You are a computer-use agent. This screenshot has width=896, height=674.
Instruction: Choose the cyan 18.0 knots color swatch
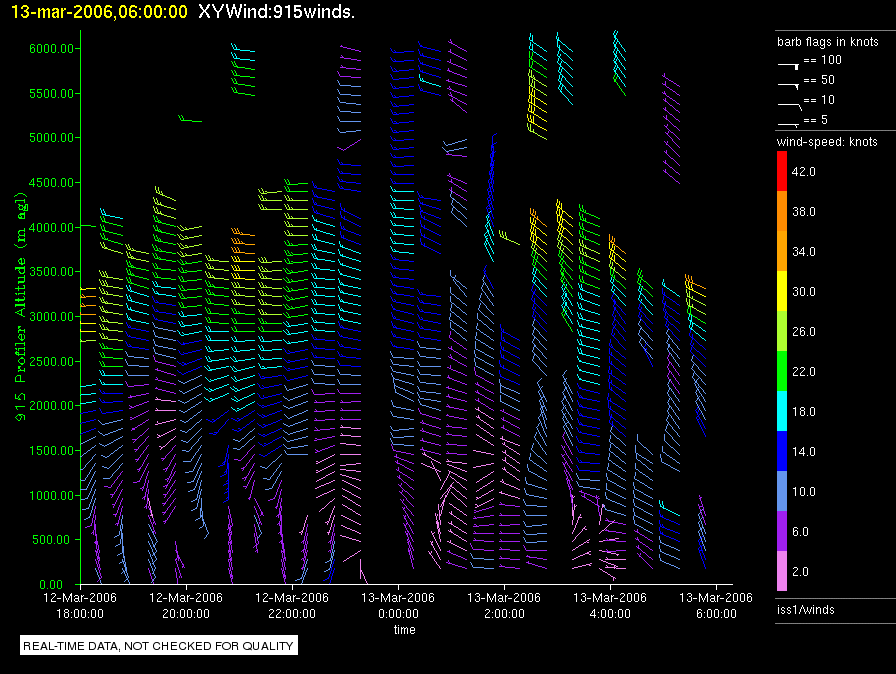tap(783, 411)
